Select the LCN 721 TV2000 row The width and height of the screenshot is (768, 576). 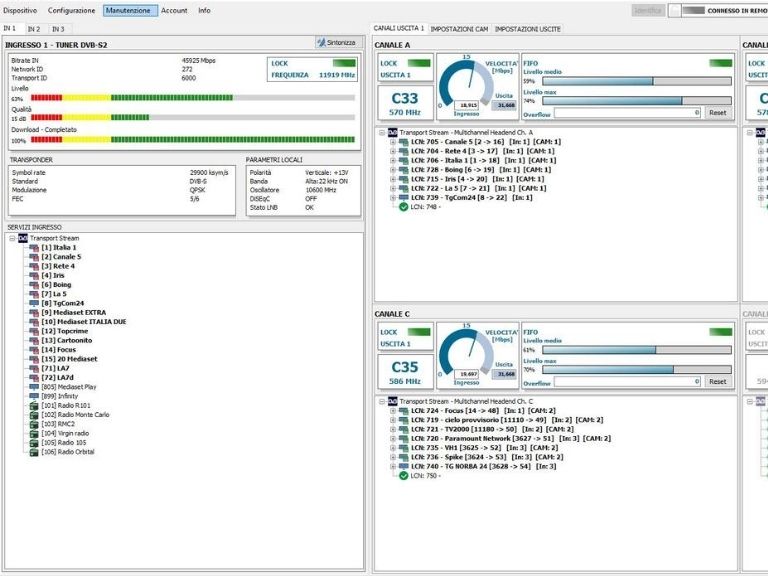pyautogui.click(x=492, y=430)
